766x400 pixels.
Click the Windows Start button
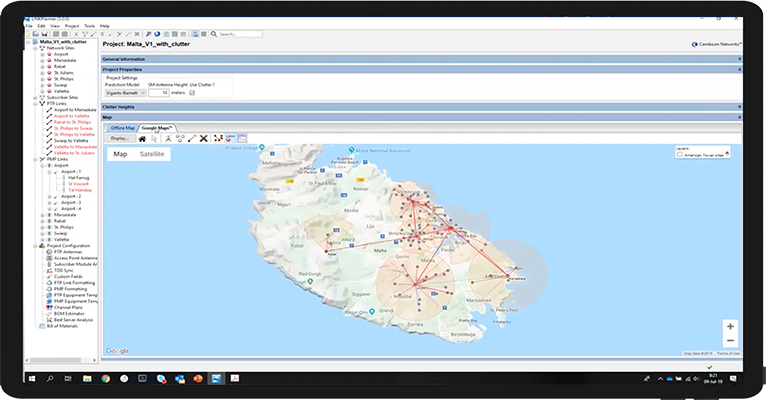(x=32, y=379)
